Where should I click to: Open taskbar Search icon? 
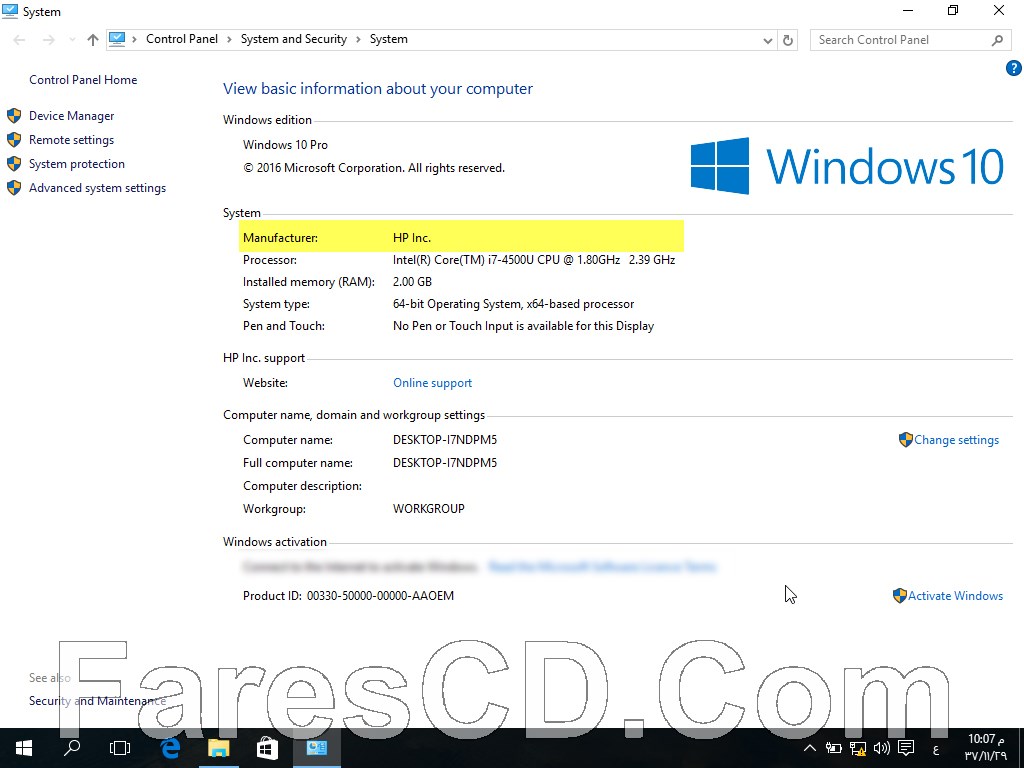tap(72, 748)
